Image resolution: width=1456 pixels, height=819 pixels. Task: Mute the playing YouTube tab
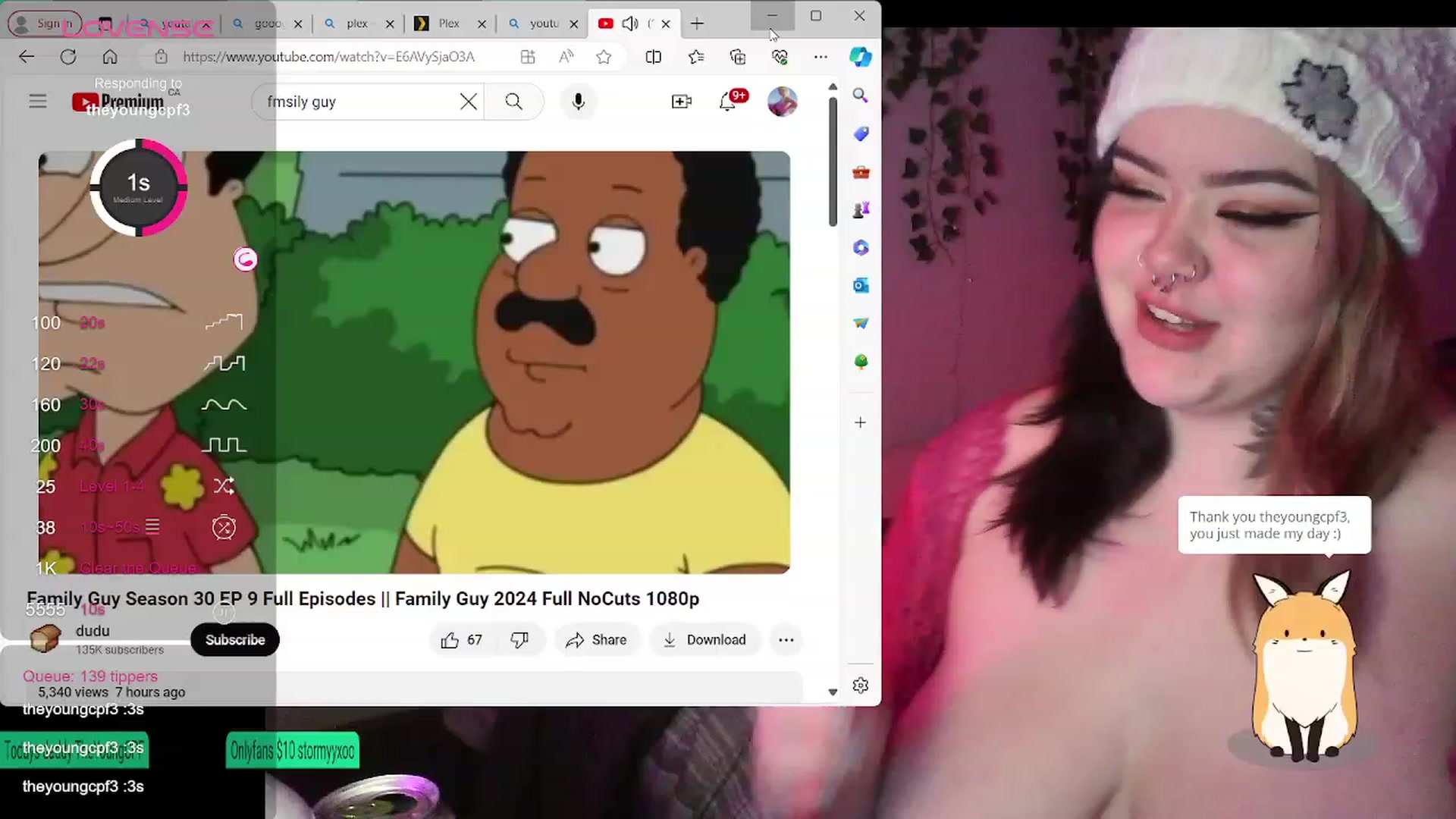click(629, 24)
